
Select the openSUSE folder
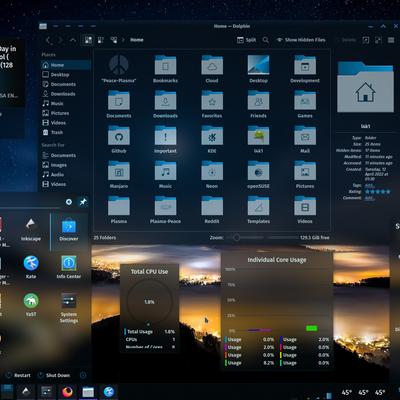[x=258, y=174]
